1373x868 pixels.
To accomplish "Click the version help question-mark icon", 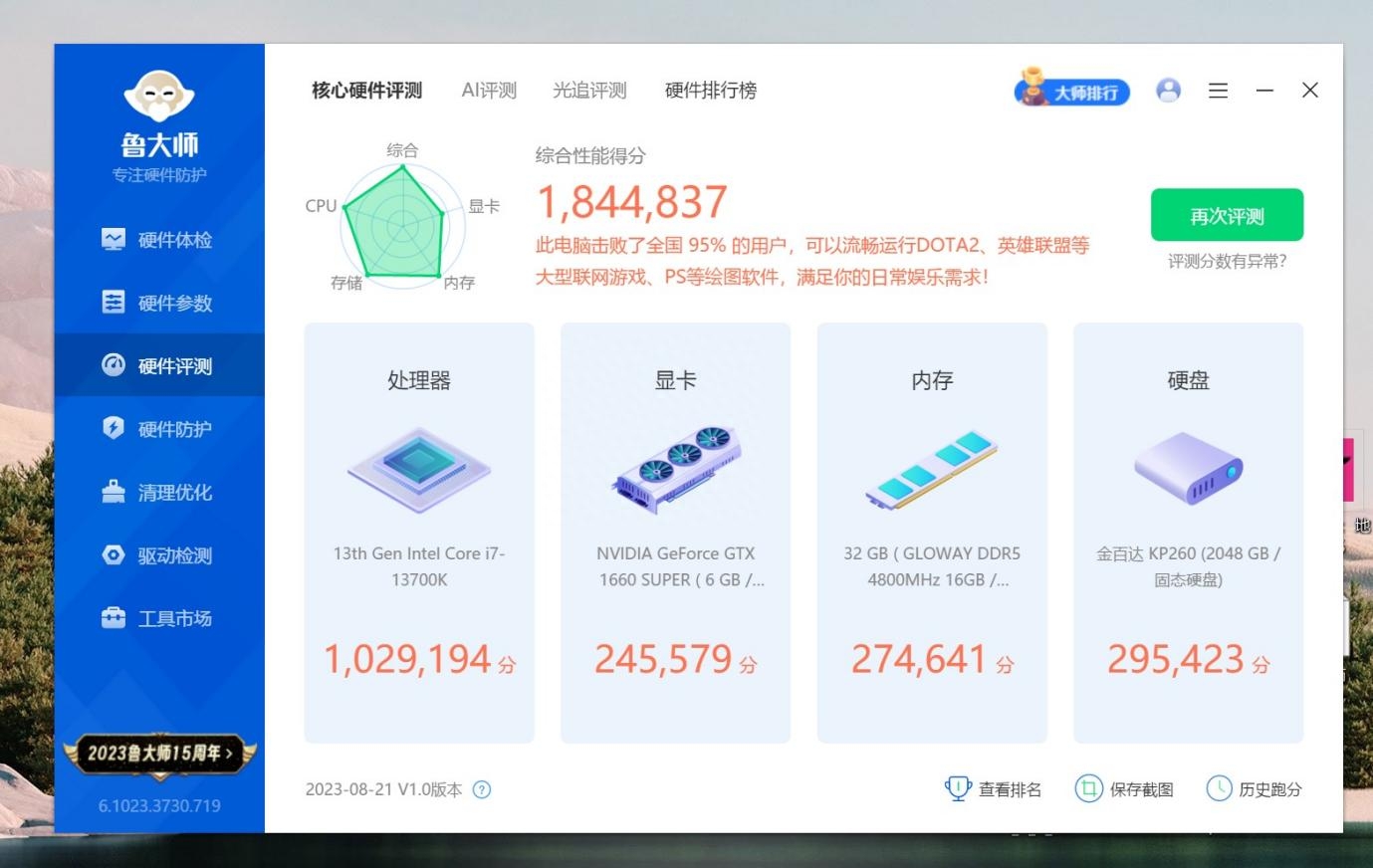I will [x=482, y=790].
